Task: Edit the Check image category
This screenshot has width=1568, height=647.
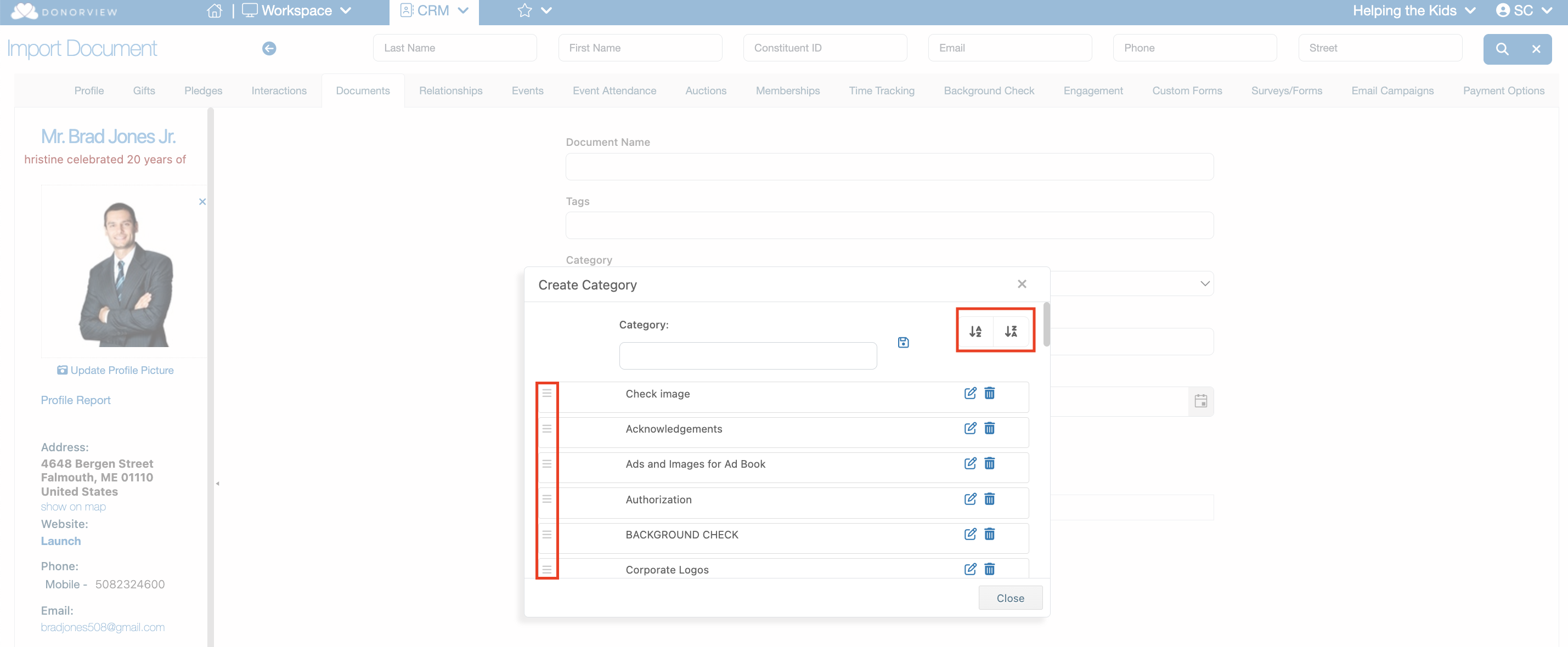Action: 970,394
